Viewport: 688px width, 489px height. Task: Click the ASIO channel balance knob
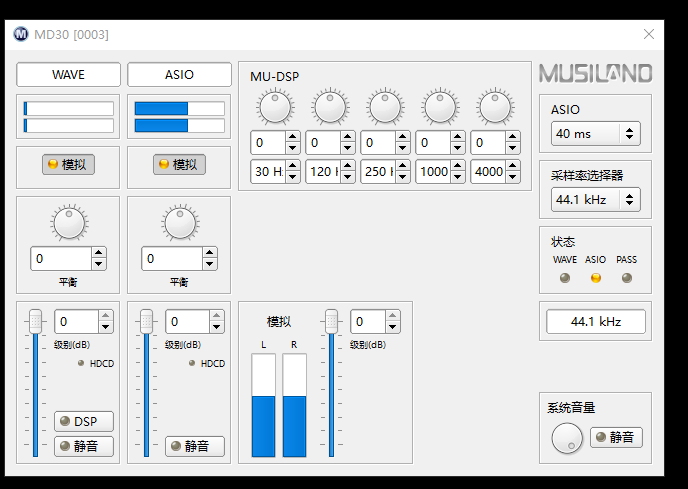click(180, 223)
